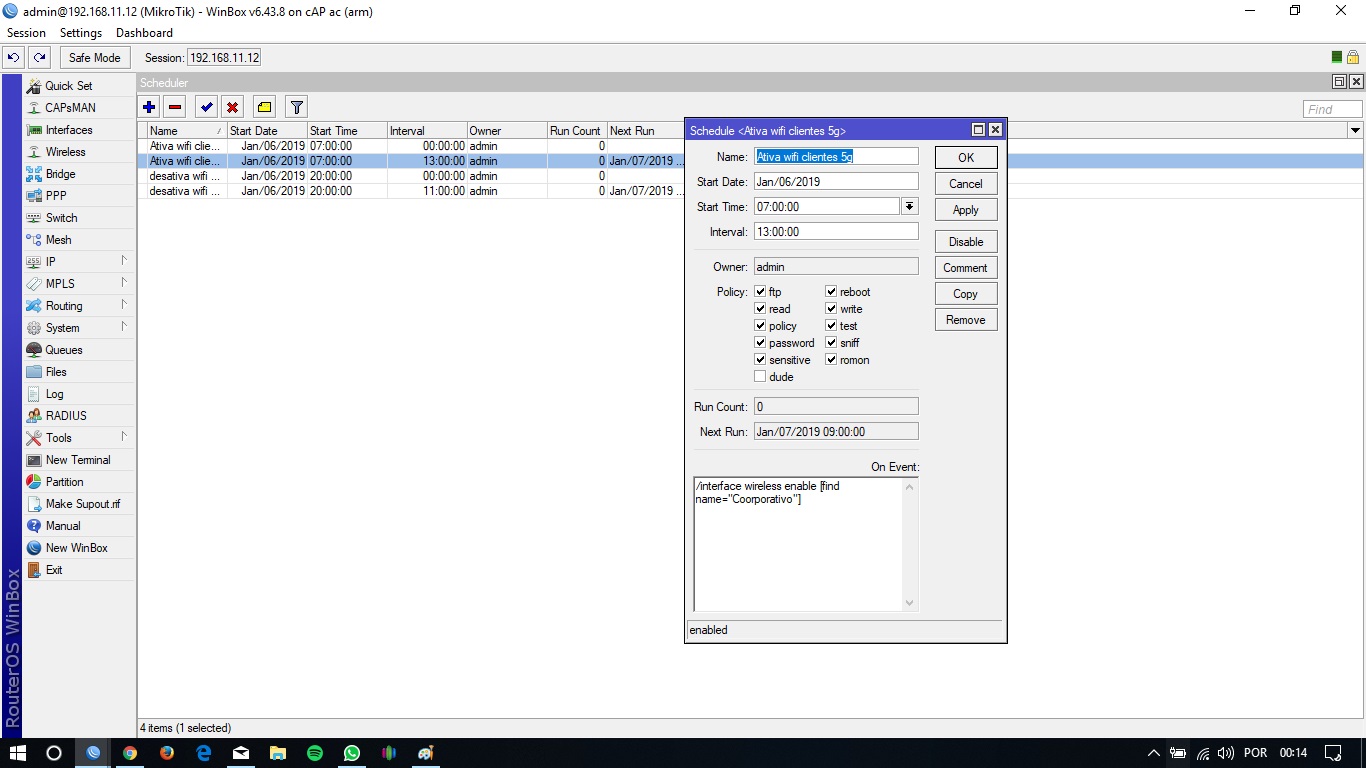
Task: Toggle the policy checkbox
Action: point(760,326)
